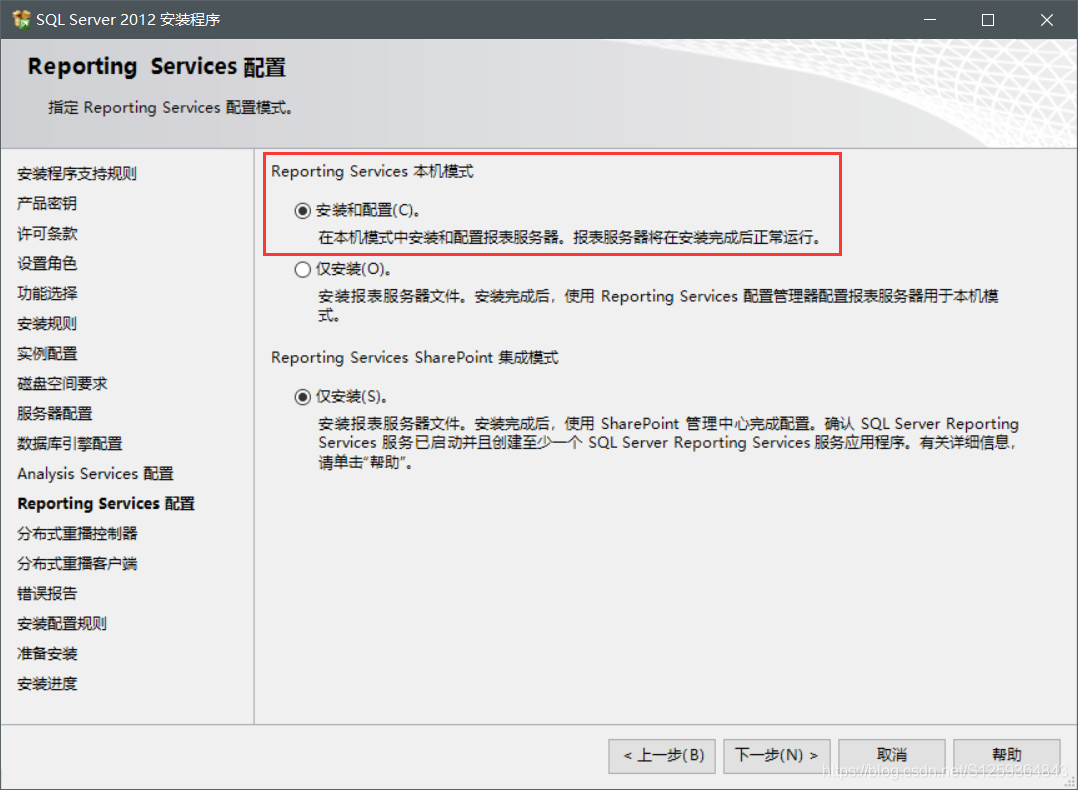Viewport: 1078px width, 790px height.
Task: Click the SQL Server setup title bar icon
Action: click(x=21, y=19)
